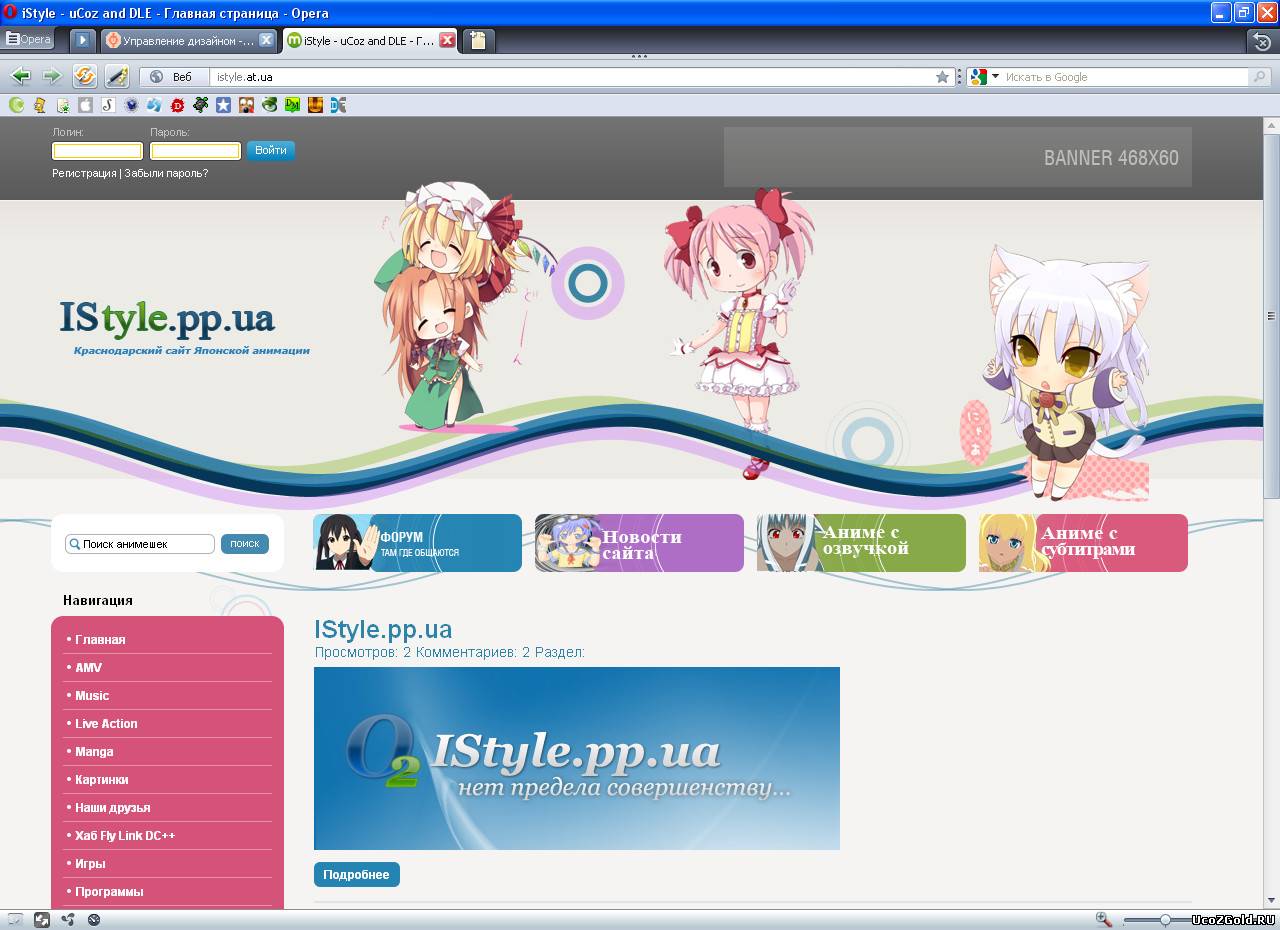The image size is (1280, 930).
Task: Open the green 'Dw' bookmark icon
Action: (x=293, y=104)
